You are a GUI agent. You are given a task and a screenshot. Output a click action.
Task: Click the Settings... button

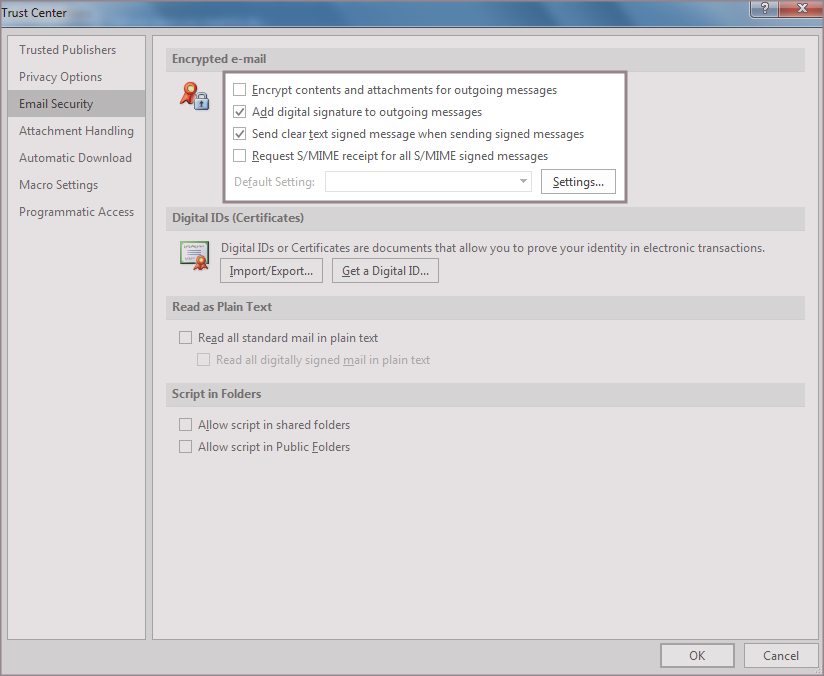coord(578,182)
